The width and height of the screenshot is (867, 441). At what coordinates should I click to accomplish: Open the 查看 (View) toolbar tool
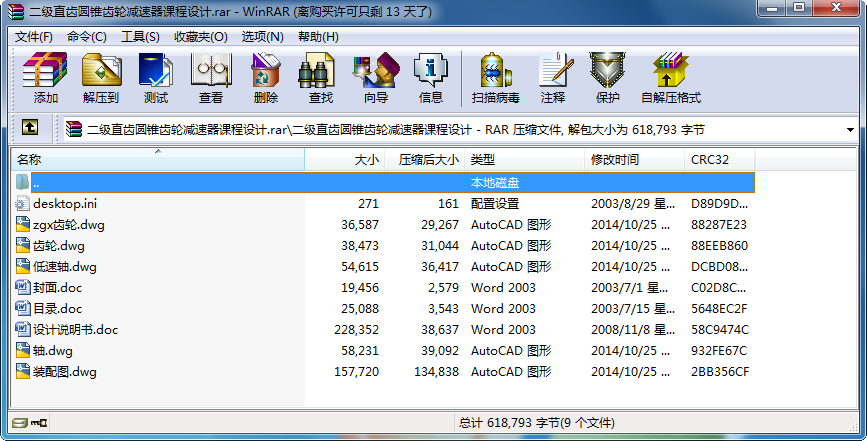click(211, 78)
